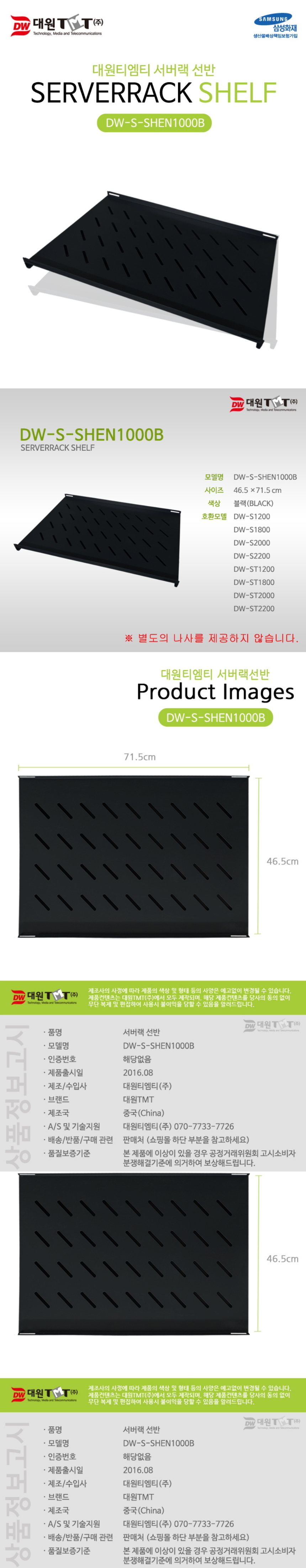Click the green DW-S-SHEN1000B badge under SERVERRACK SHELF
The image size is (306, 1568).
(154, 123)
